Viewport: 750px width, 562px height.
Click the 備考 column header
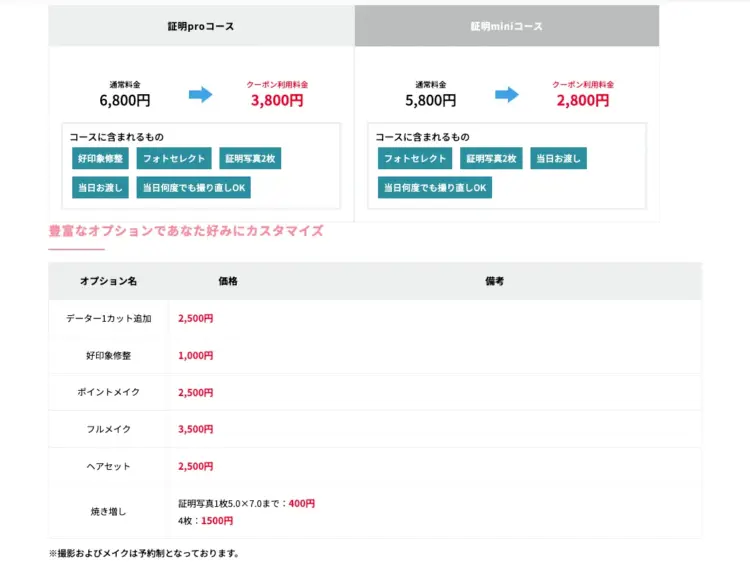point(494,282)
